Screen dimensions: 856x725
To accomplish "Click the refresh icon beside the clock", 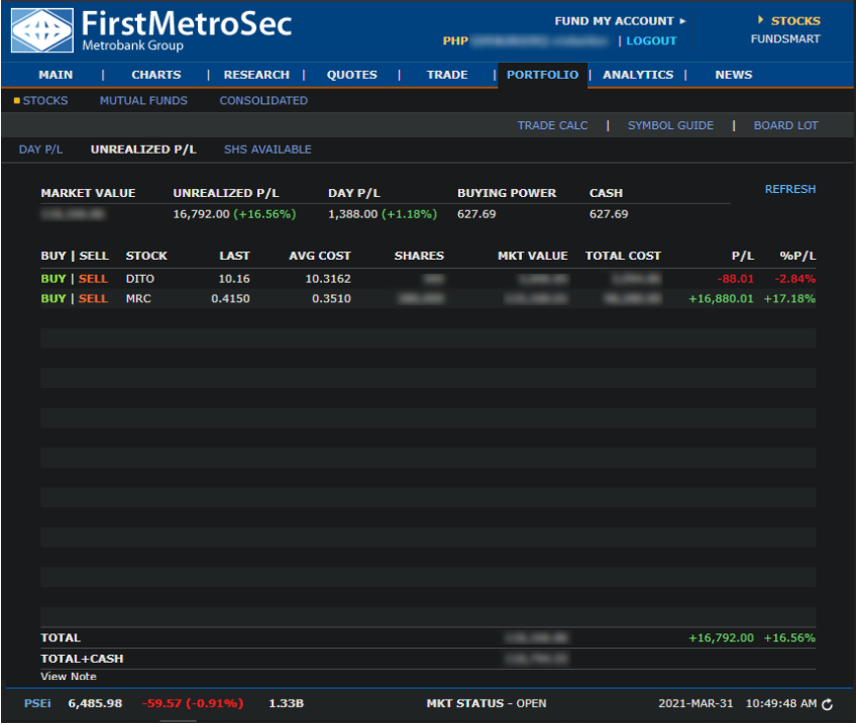I will tap(827, 705).
